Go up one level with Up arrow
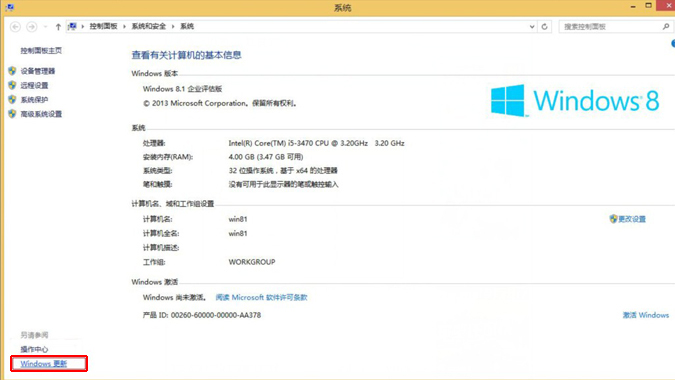The width and height of the screenshot is (675, 380). [58, 27]
